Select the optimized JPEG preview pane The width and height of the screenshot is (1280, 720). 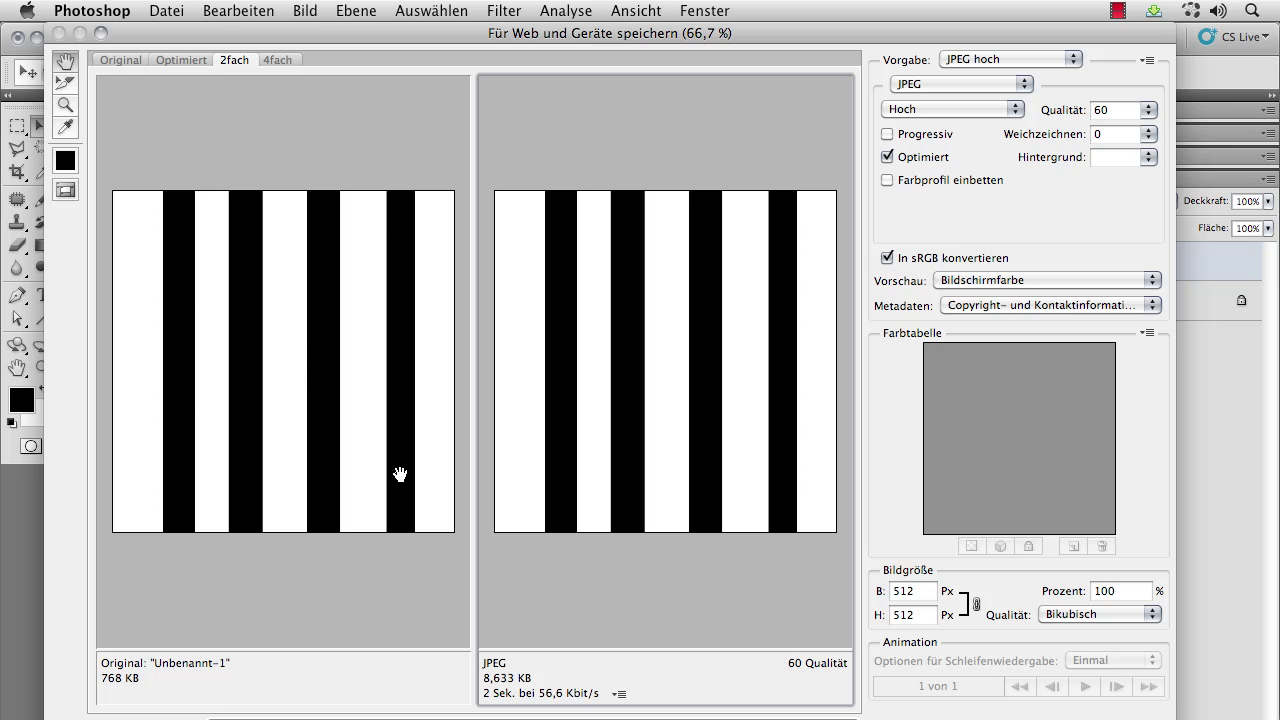point(665,361)
